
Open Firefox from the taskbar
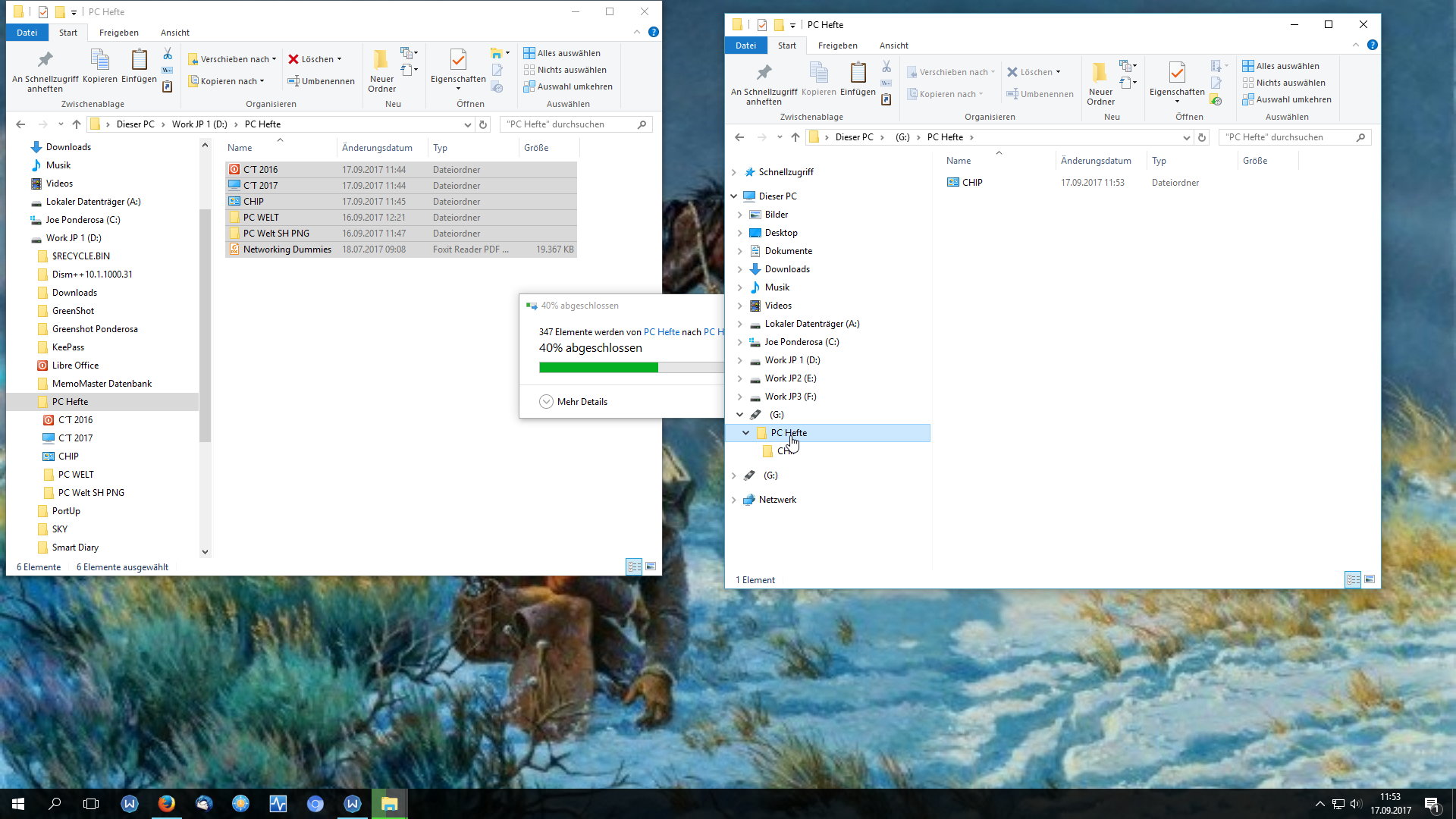pyautogui.click(x=166, y=804)
